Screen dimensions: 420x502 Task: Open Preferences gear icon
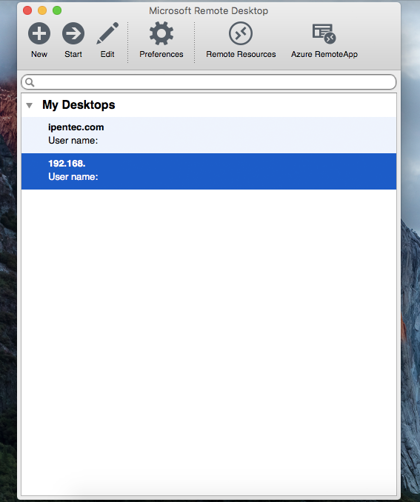click(x=161, y=33)
